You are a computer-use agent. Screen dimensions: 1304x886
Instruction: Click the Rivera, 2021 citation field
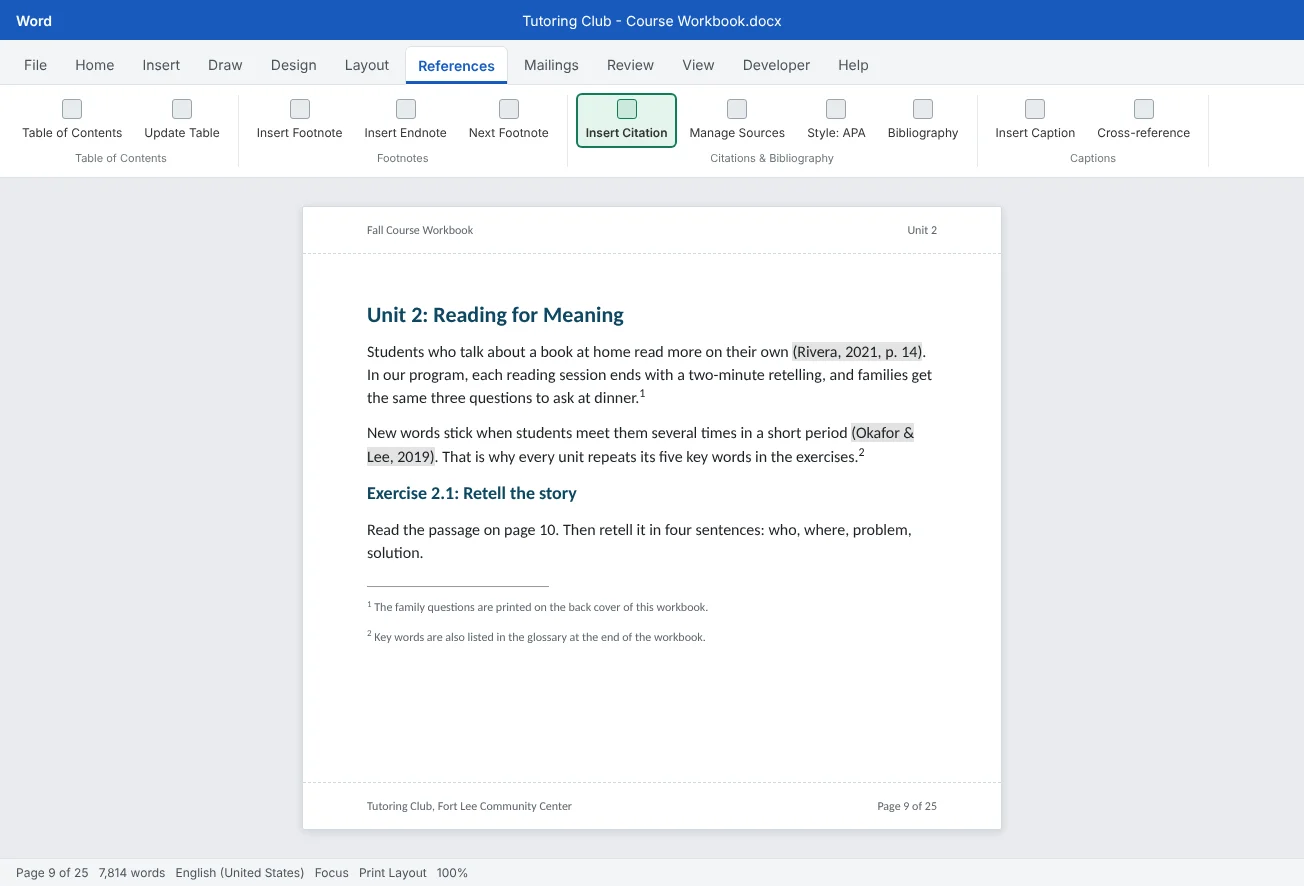[x=859, y=352]
